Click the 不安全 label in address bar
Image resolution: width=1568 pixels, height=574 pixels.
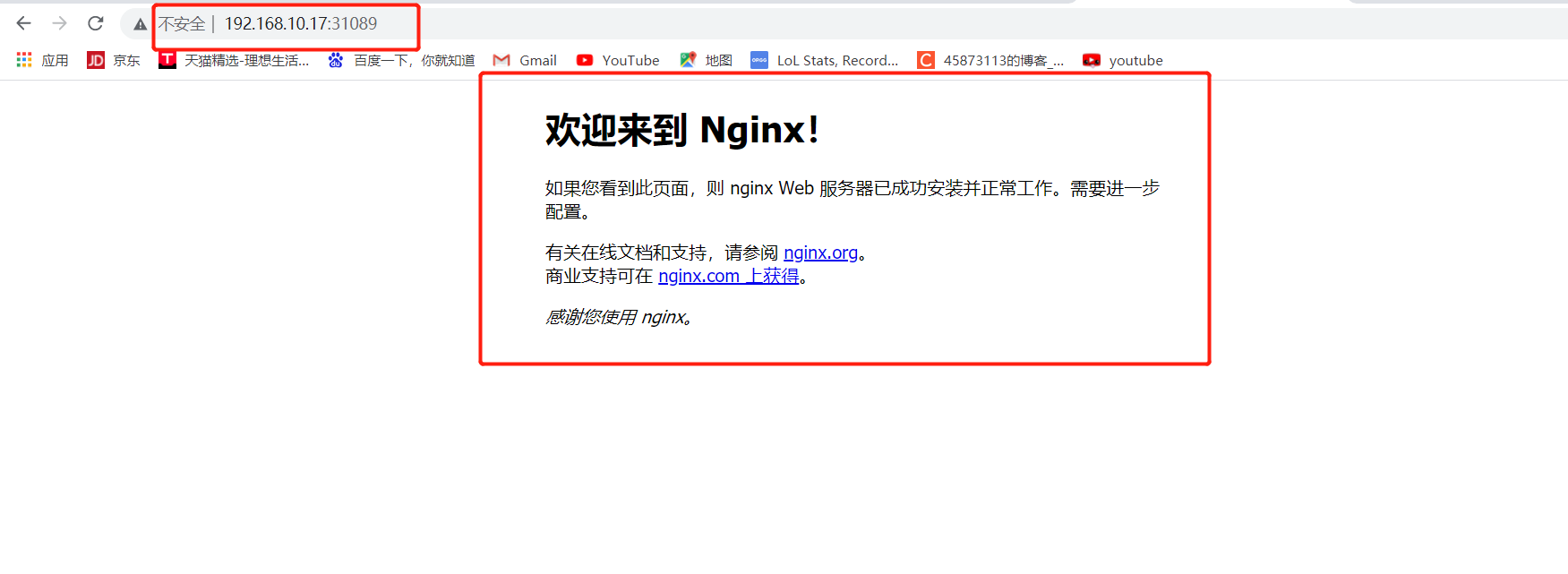(182, 24)
